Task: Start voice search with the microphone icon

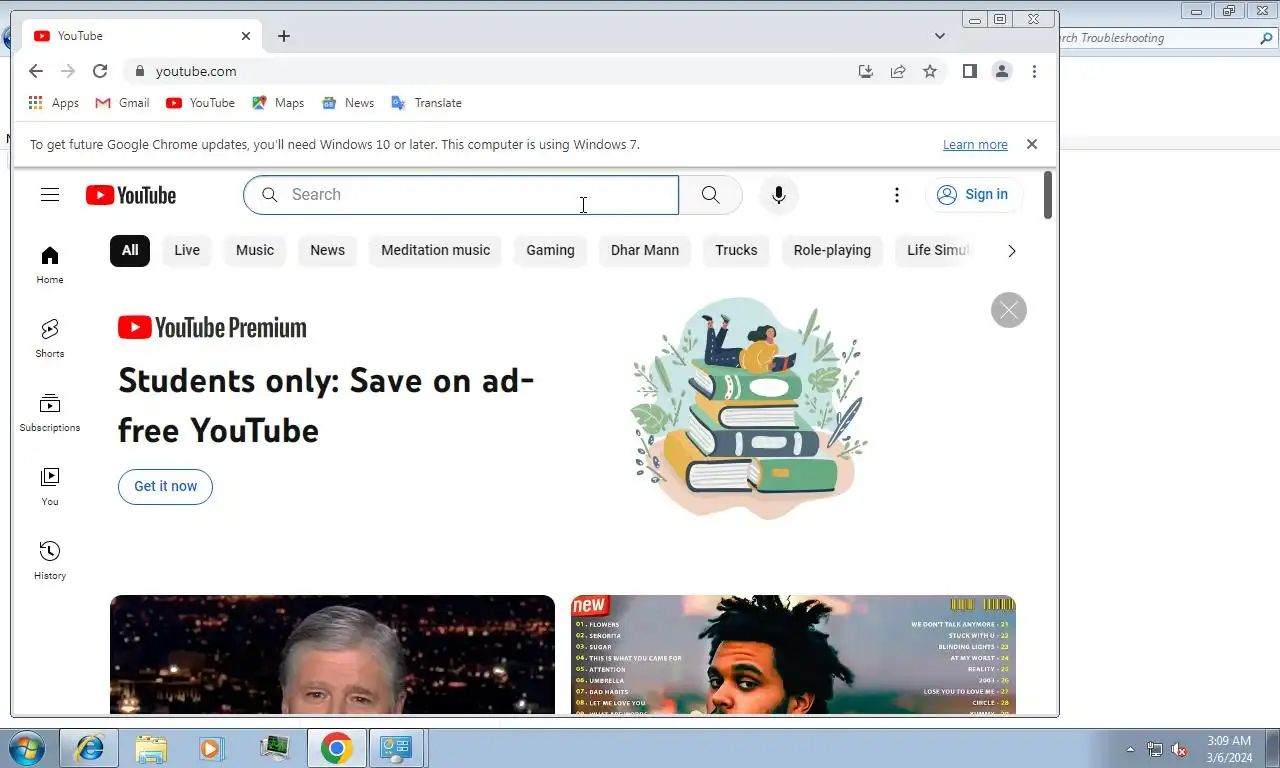Action: pos(779,195)
